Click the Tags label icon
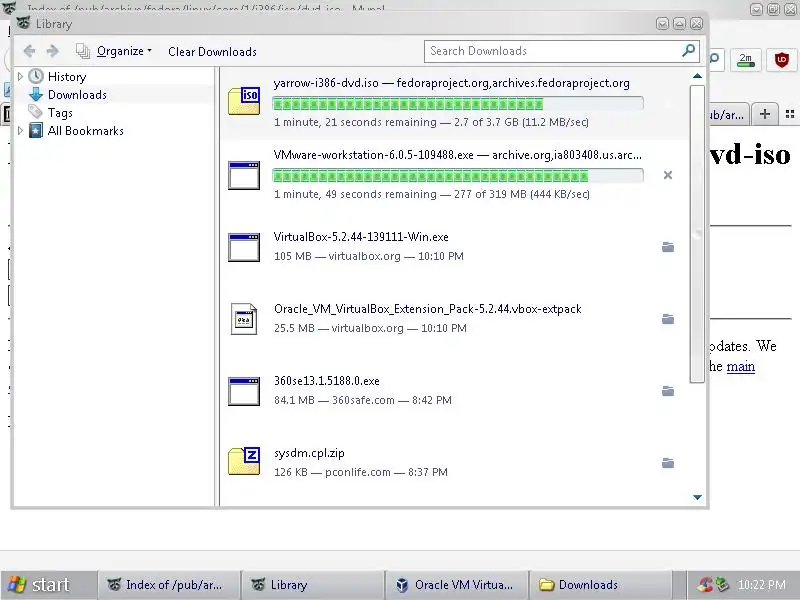Image resolution: width=800 pixels, height=600 pixels. 35,112
